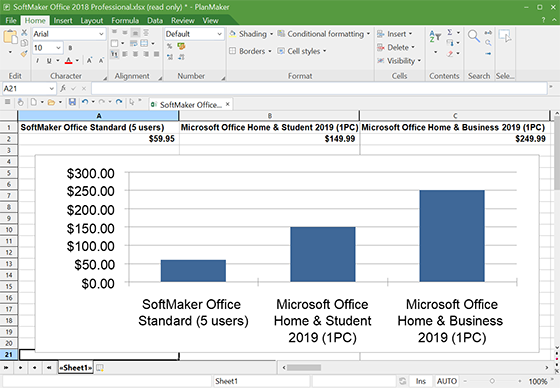
Task: Open the Conditional formatting dropdown
Action: point(324,34)
